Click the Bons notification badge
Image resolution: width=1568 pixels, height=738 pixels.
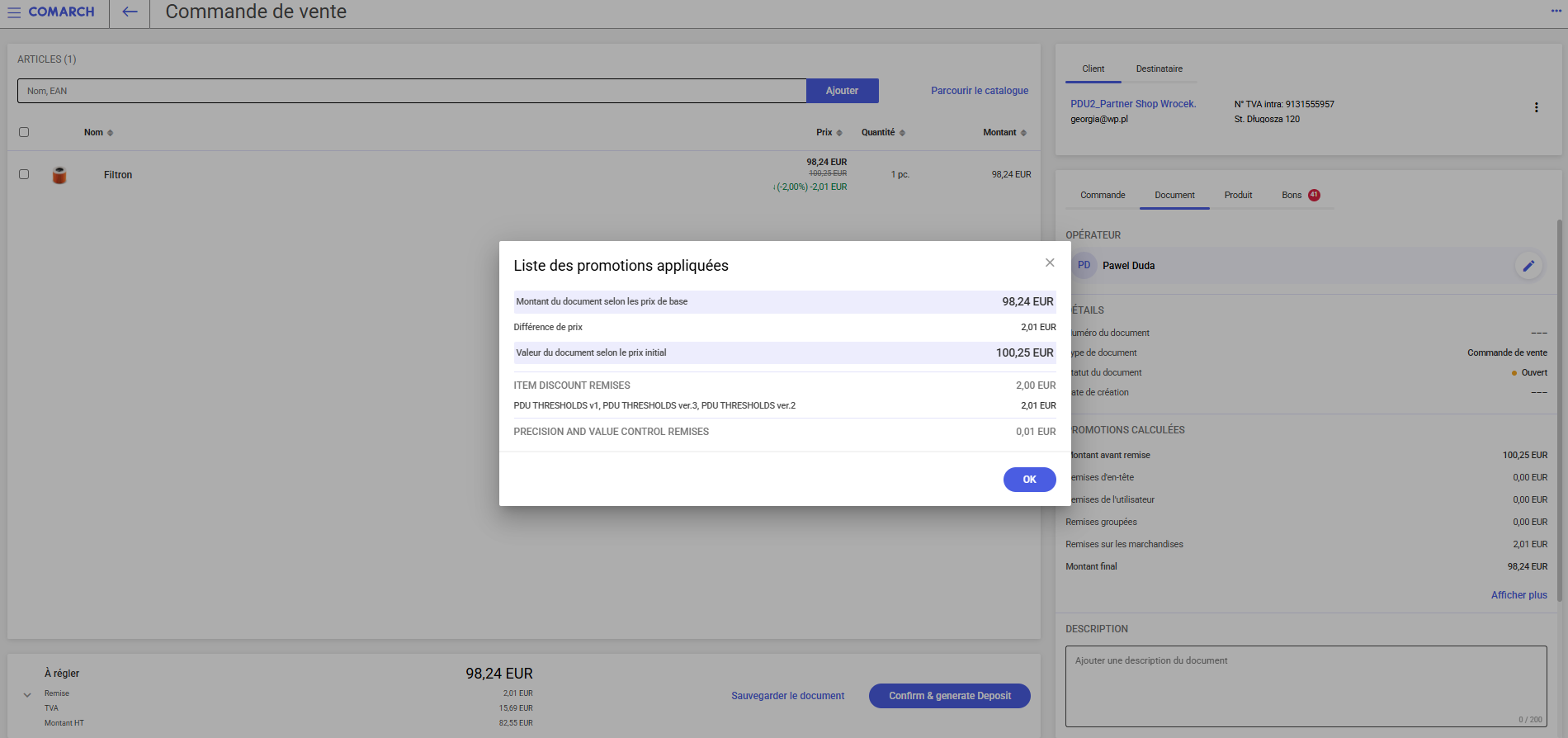[x=1314, y=196]
